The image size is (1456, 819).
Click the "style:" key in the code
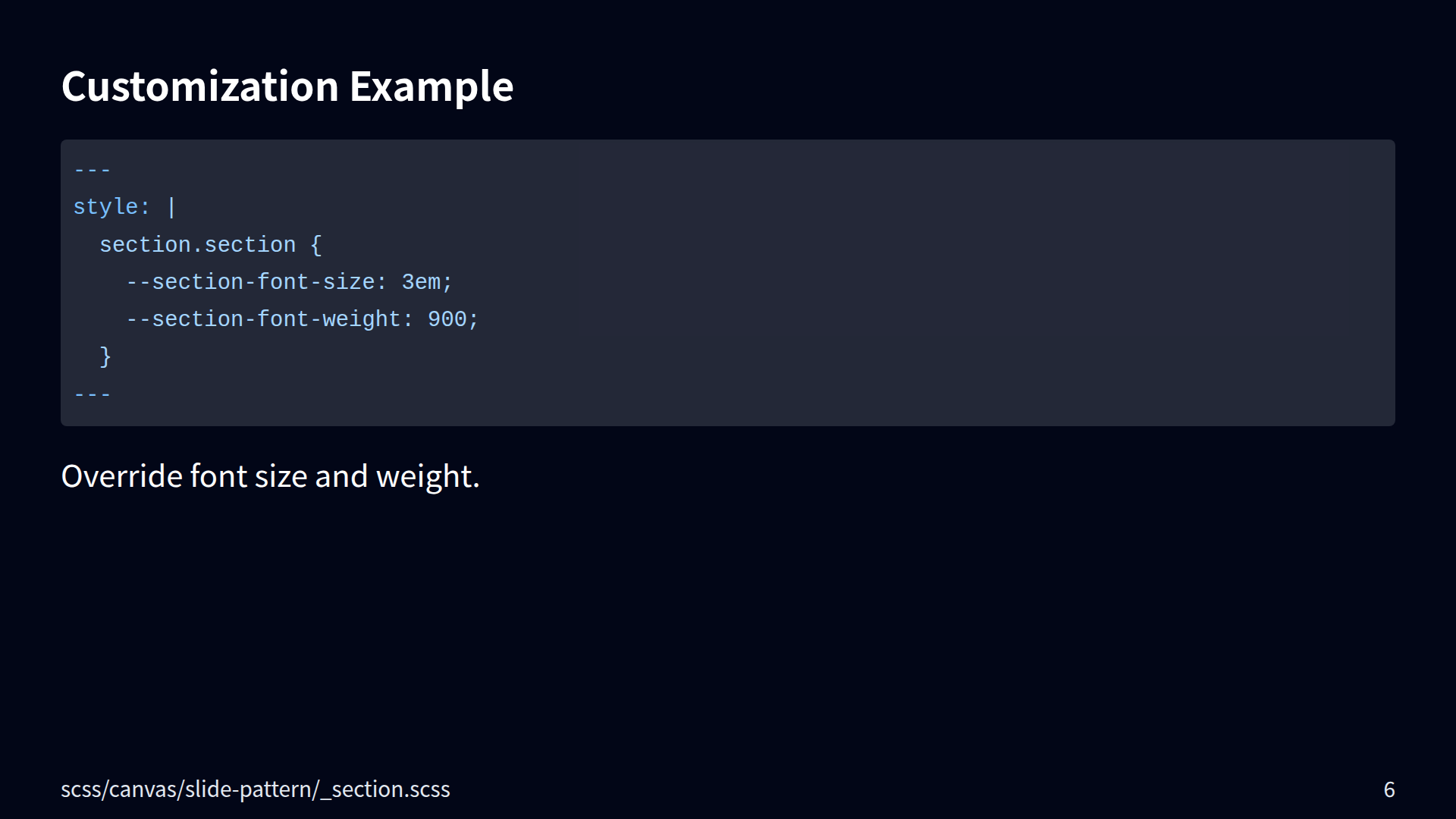pyautogui.click(x=112, y=207)
